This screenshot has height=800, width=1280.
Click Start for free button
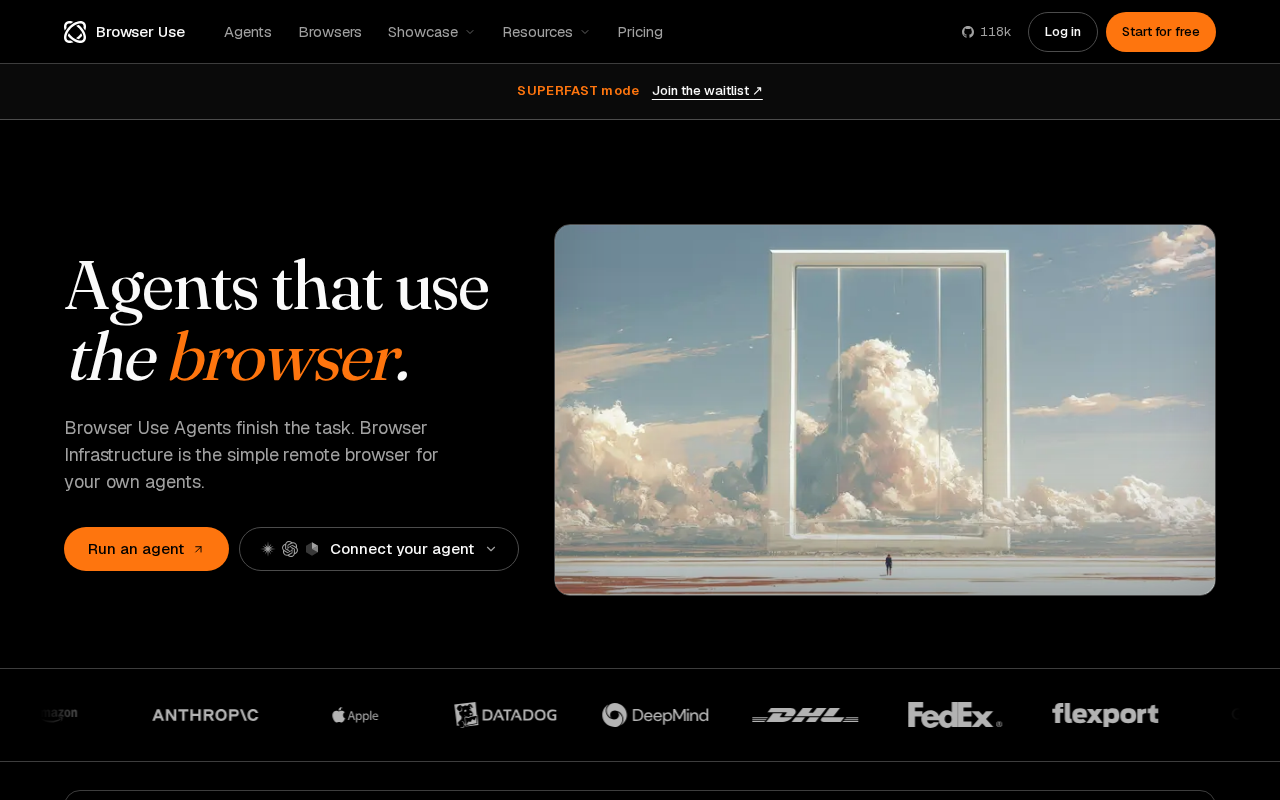1161,32
